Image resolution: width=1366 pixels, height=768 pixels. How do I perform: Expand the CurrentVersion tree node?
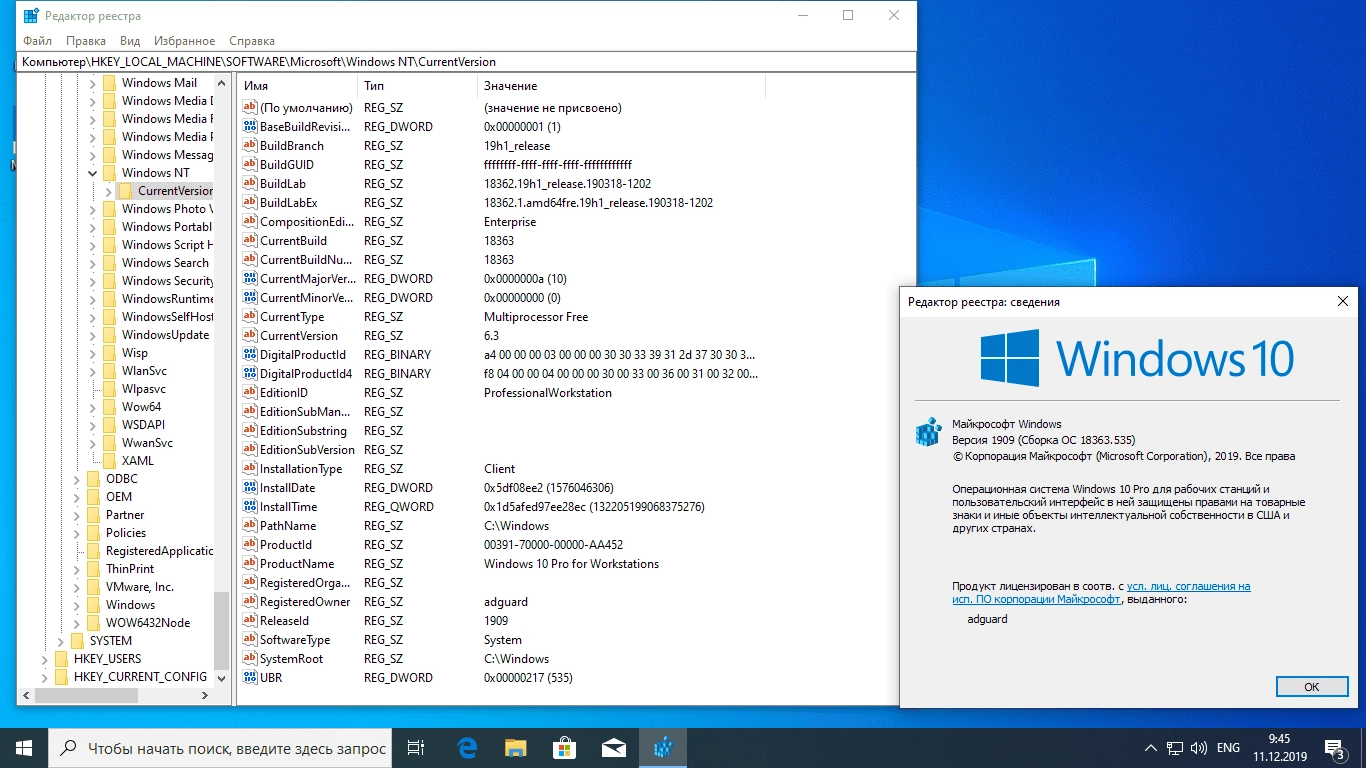pyautogui.click(x=109, y=191)
